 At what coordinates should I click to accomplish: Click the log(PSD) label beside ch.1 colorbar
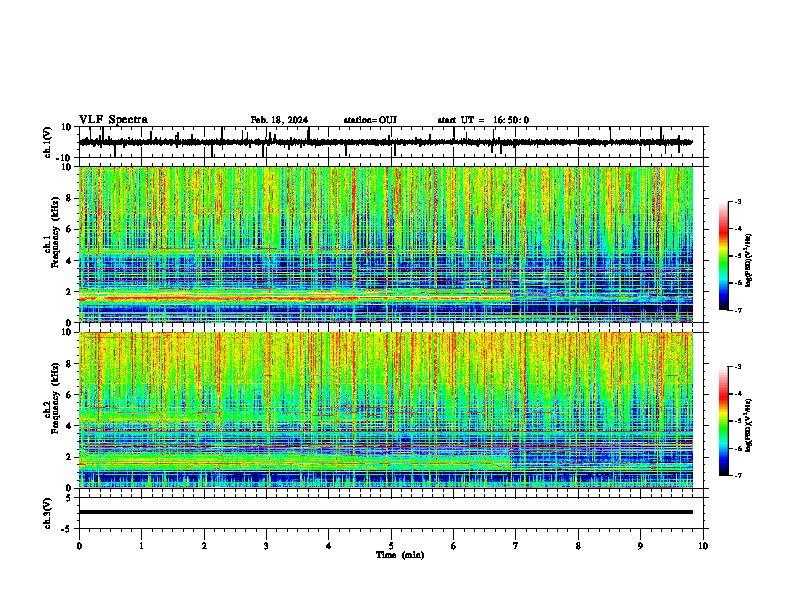749,260
